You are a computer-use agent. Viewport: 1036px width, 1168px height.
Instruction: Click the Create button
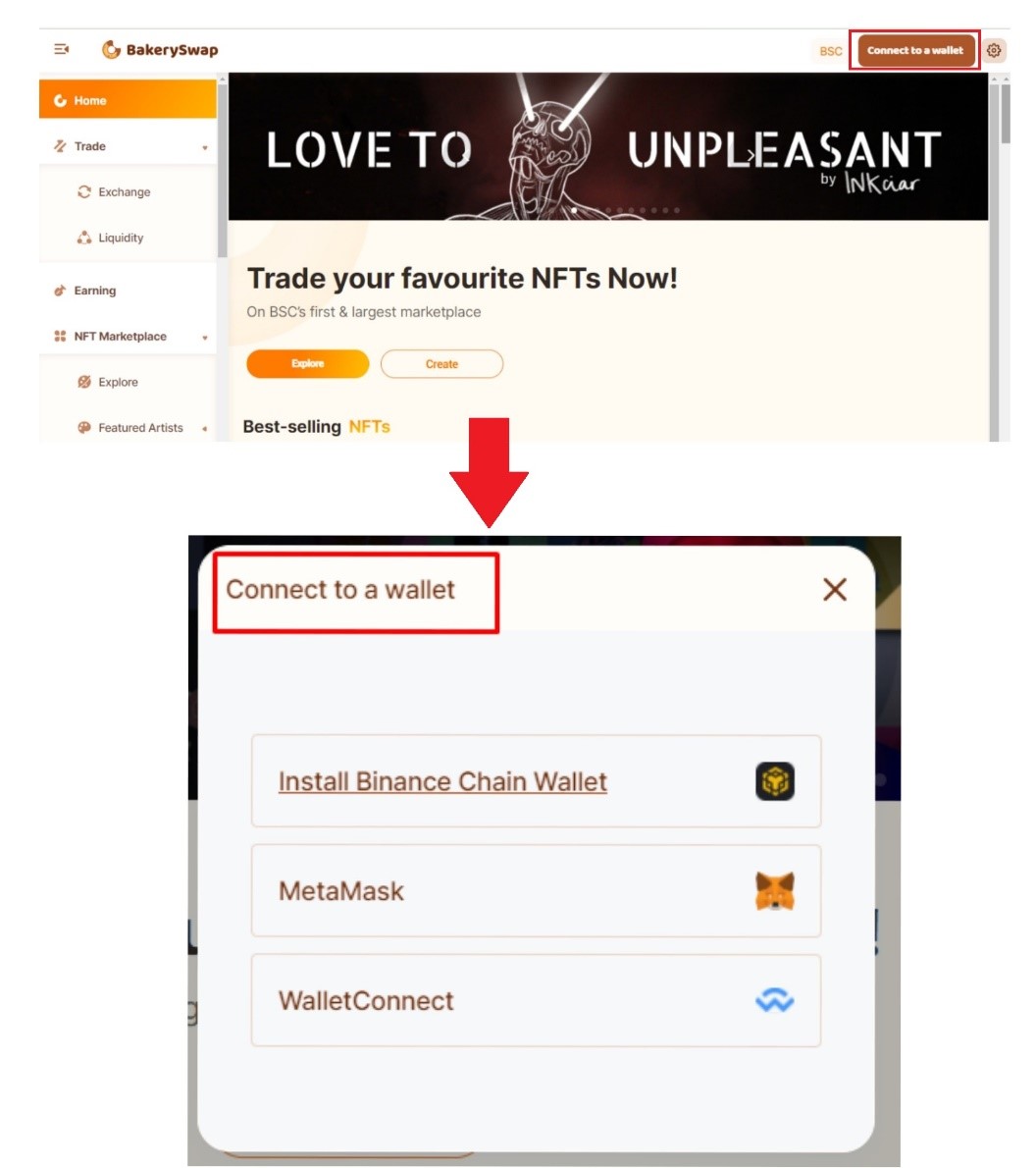(441, 364)
